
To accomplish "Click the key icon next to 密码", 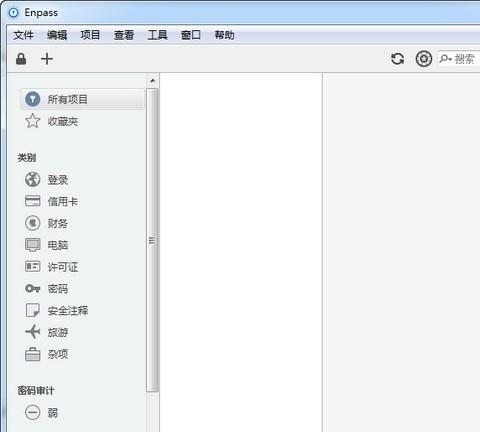I will pyautogui.click(x=33, y=288).
